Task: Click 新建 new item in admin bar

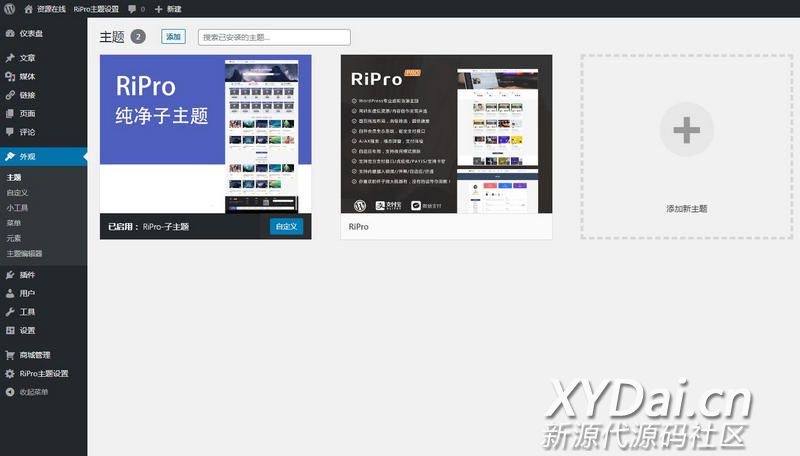Action: point(174,9)
